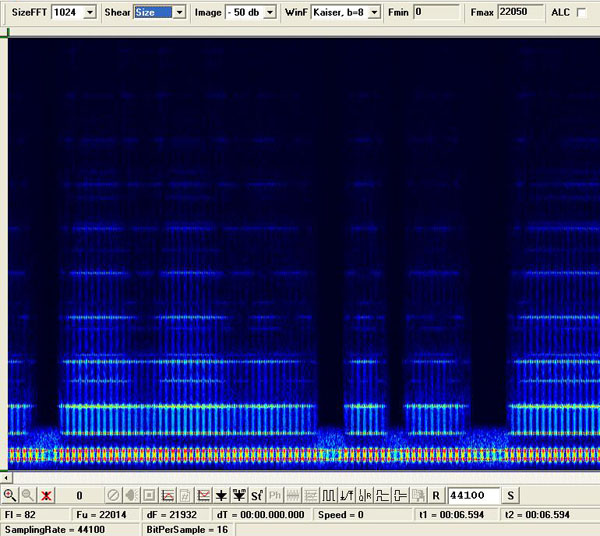Click the greyed circle-slash stop icon
The height and width of the screenshot is (536, 600).
113,495
